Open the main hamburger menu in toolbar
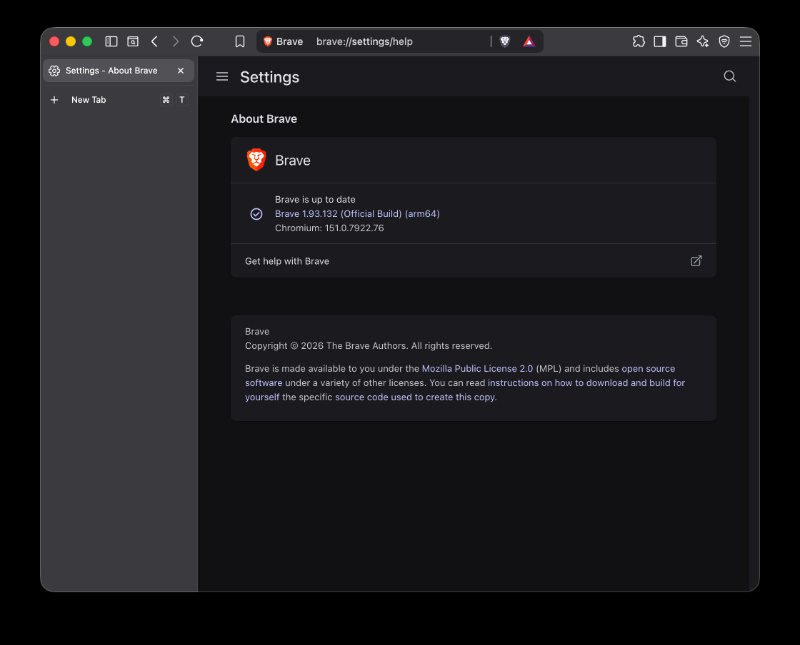 click(745, 41)
